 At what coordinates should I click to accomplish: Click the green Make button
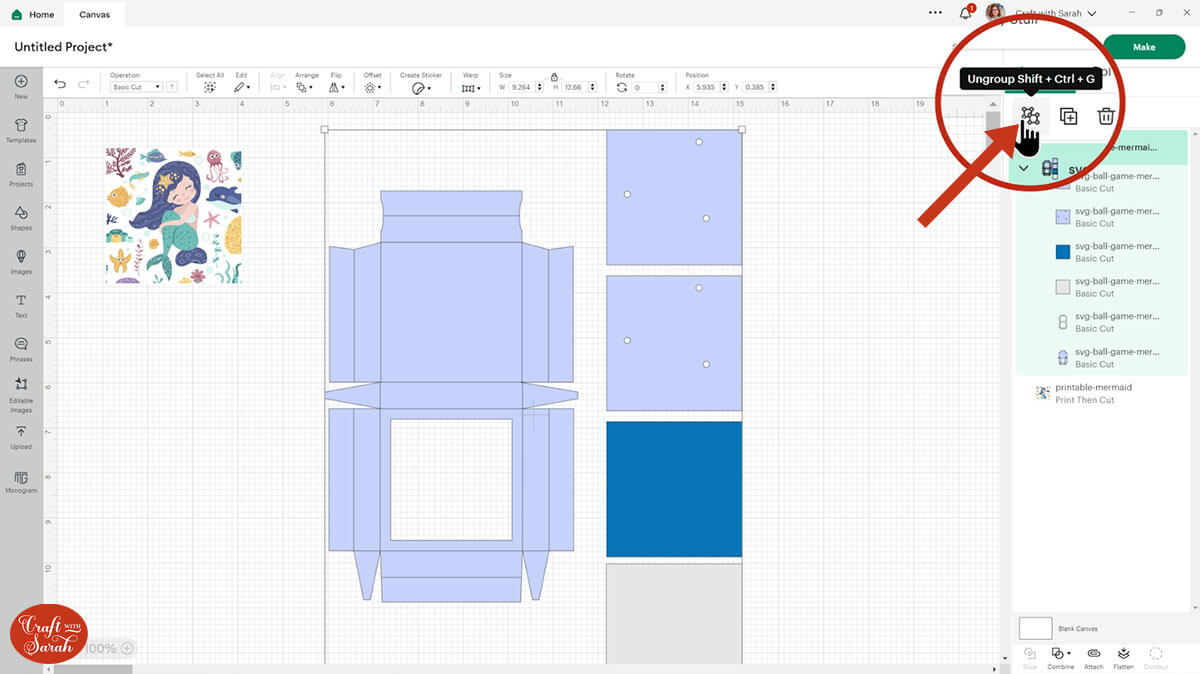tap(1144, 47)
